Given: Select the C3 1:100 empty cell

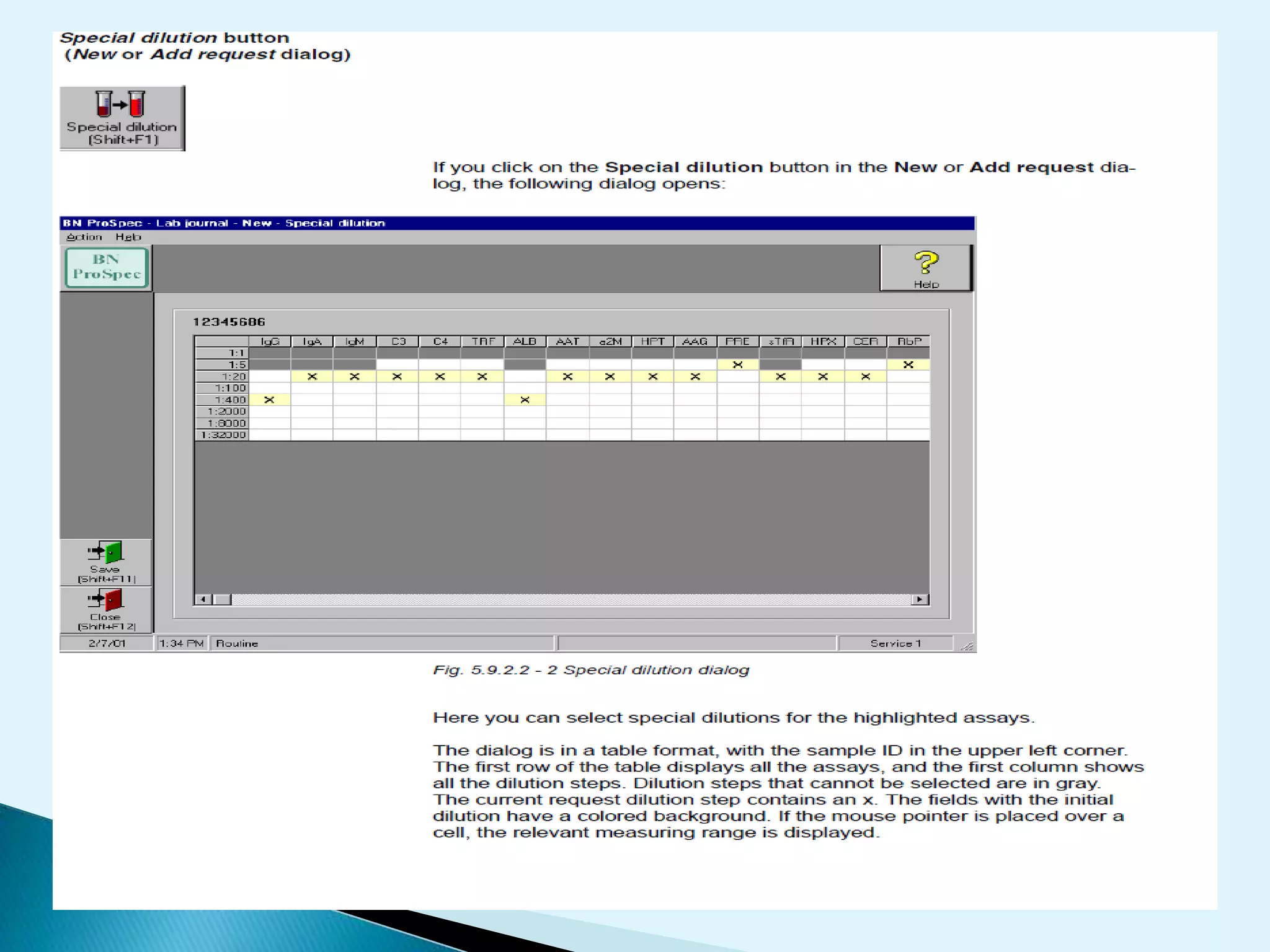Looking at the screenshot, I should coord(397,388).
